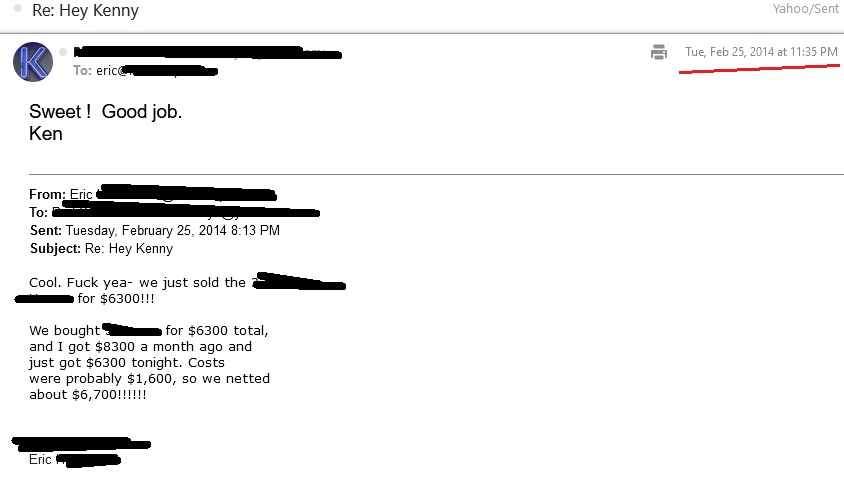Viewport: 844px width, 485px height.
Task: Click the "Re: Hey Kenny" subject heading
Action: tap(86, 11)
